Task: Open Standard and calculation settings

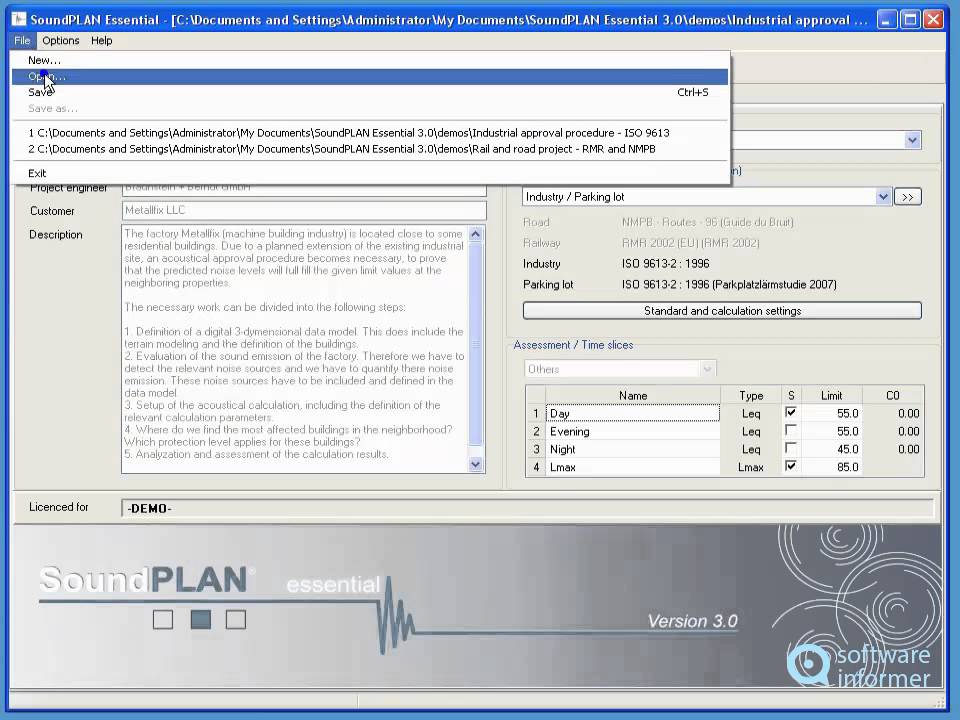Action: [722, 310]
